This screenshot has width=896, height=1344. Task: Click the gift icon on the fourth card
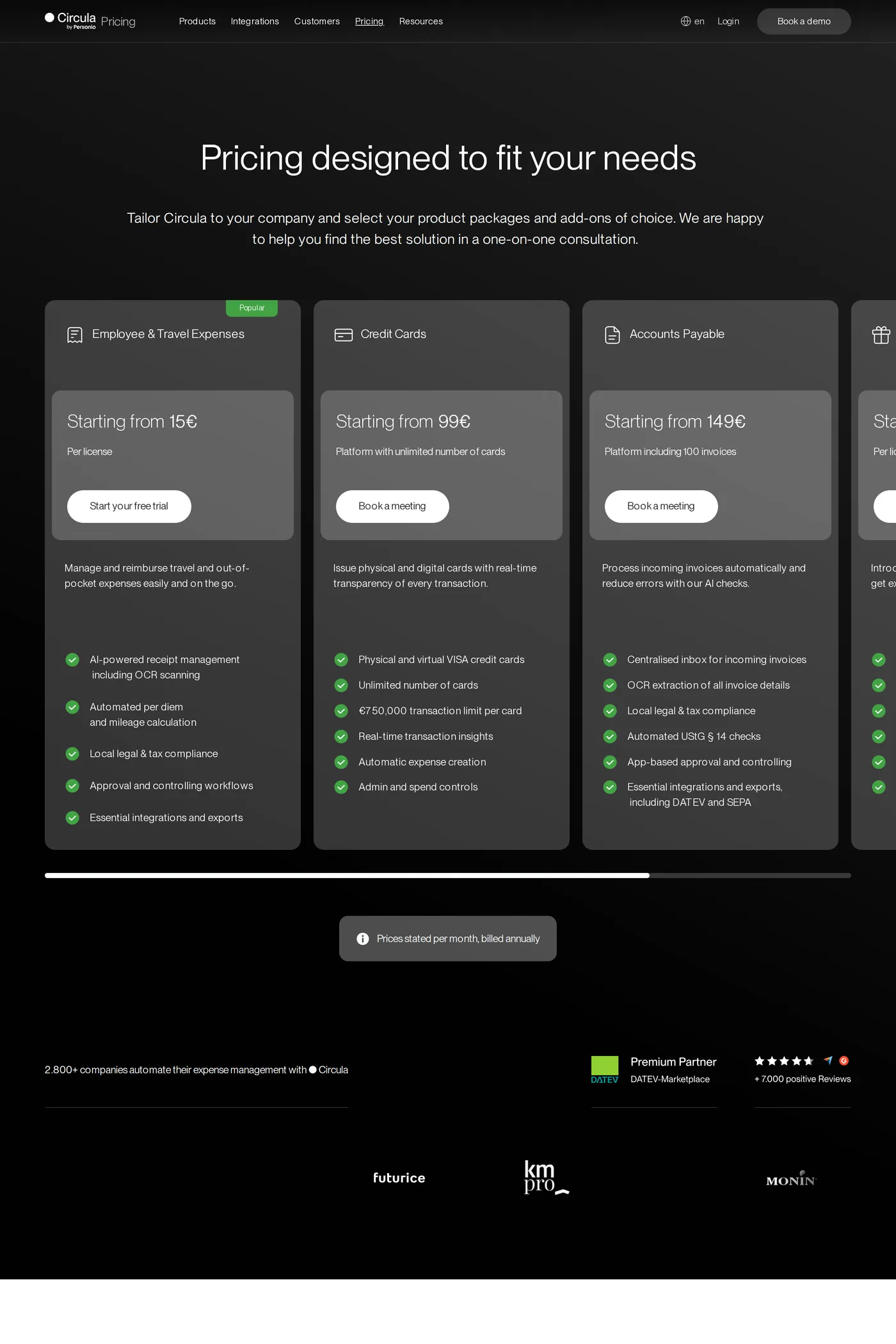pos(881,335)
